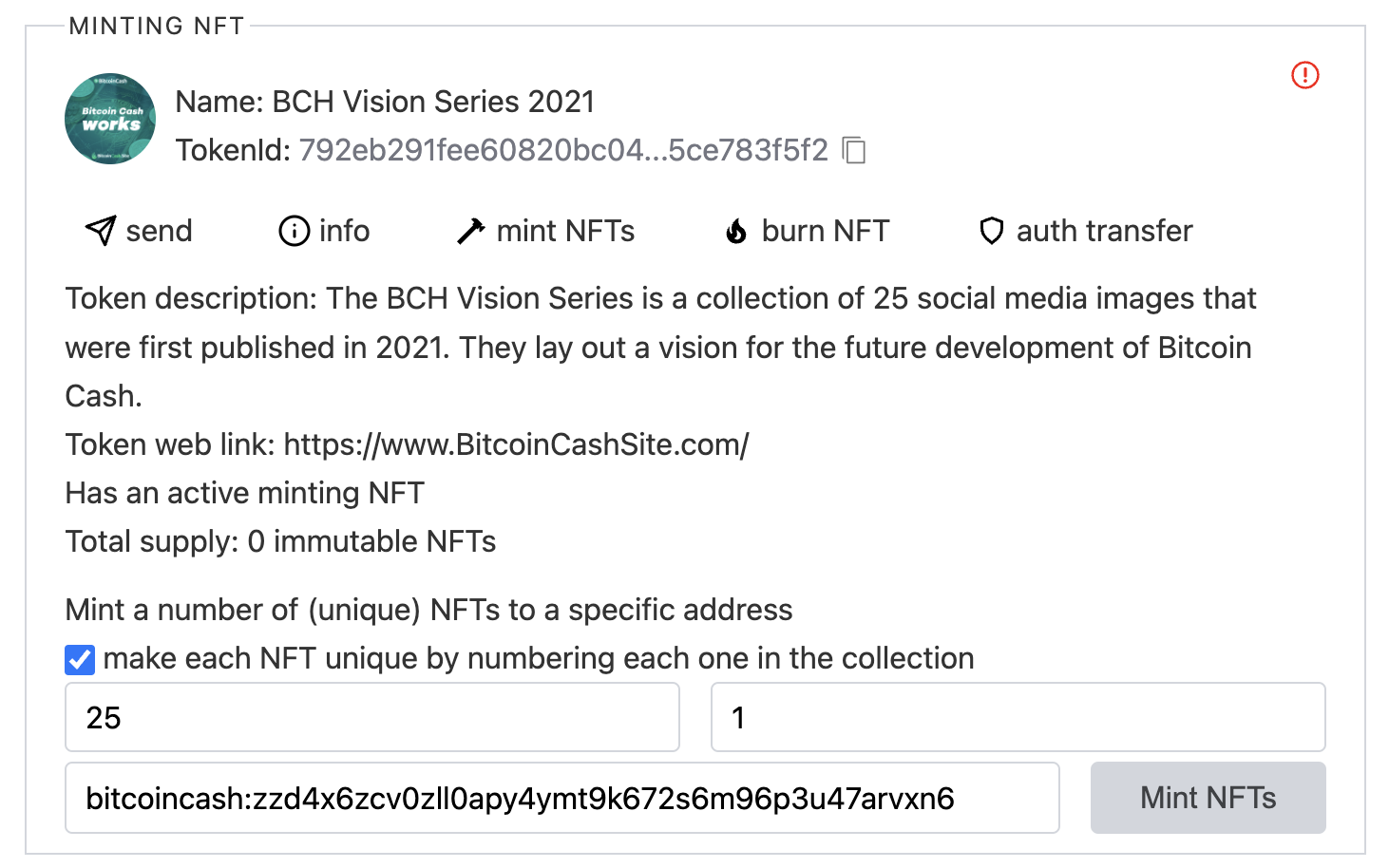
Task: Click the NFT amount field showing 25
Action: click(371, 717)
